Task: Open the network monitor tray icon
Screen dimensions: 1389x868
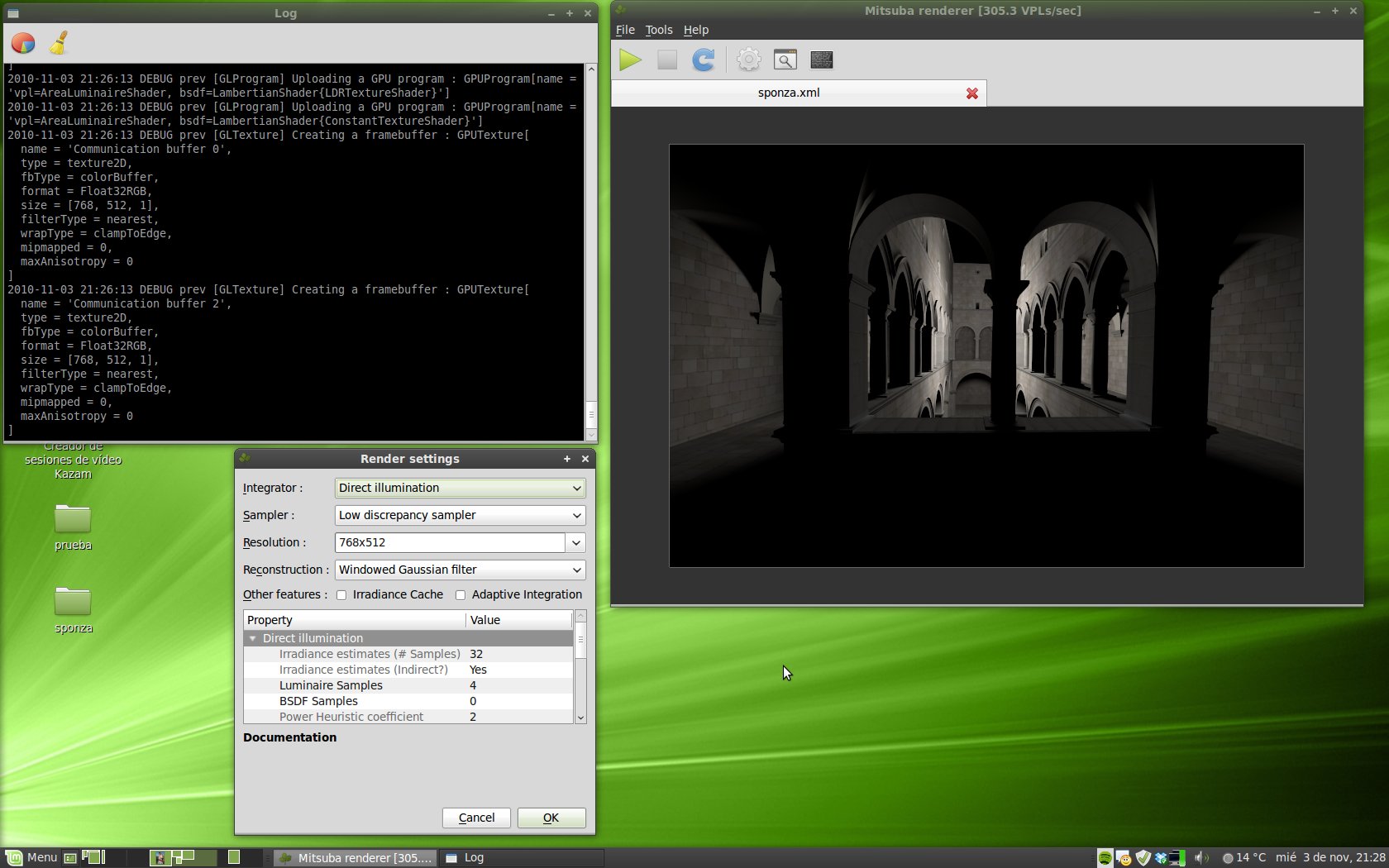Action: tap(1177, 858)
